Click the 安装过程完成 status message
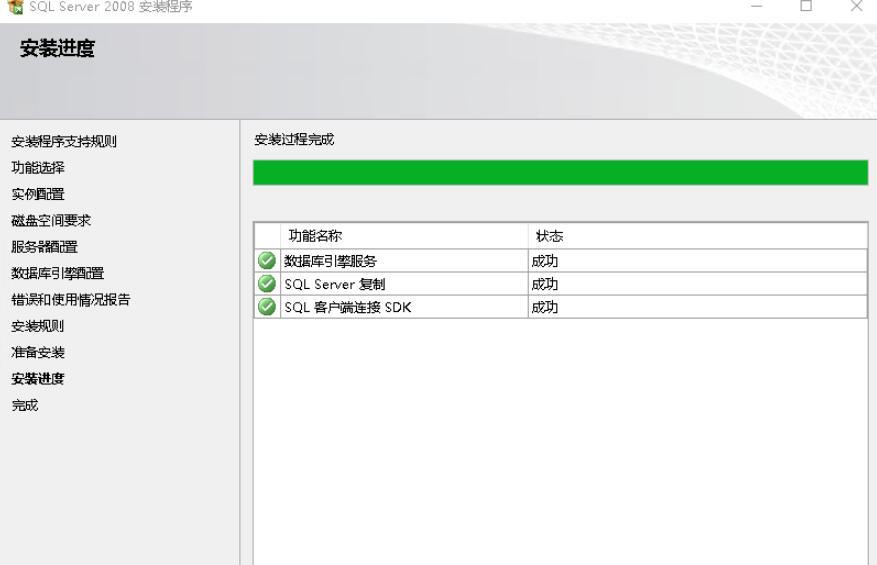Viewport: 877px width, 565px height. tap(294, 139)
